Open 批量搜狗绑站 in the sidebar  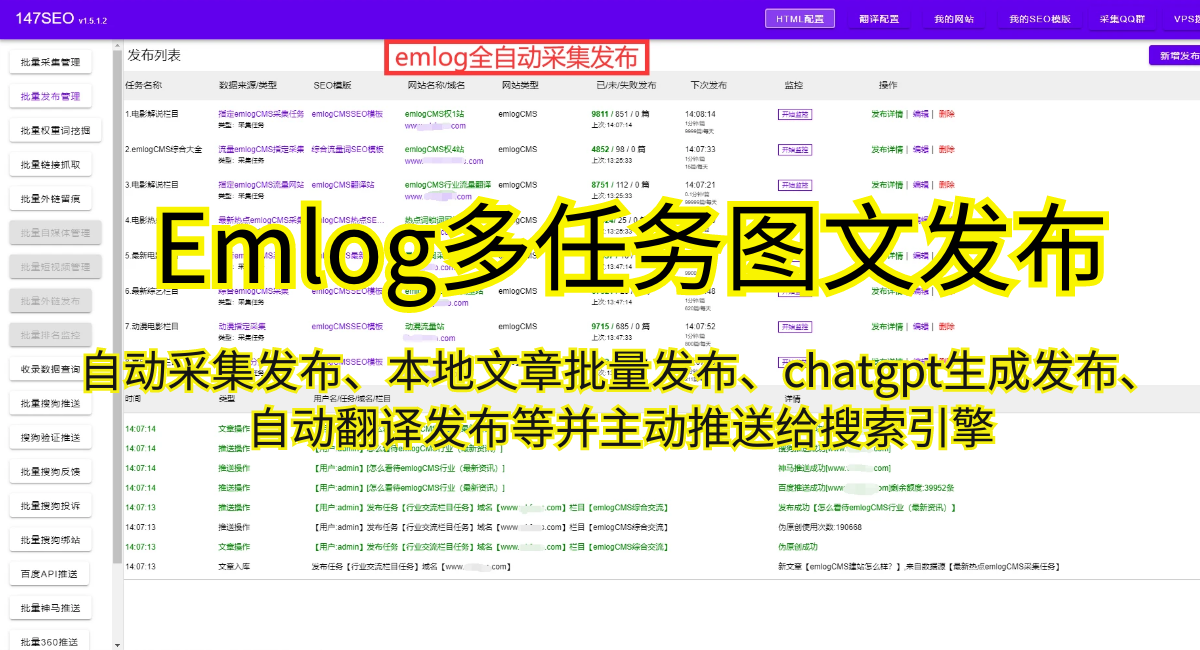(50, 539)
